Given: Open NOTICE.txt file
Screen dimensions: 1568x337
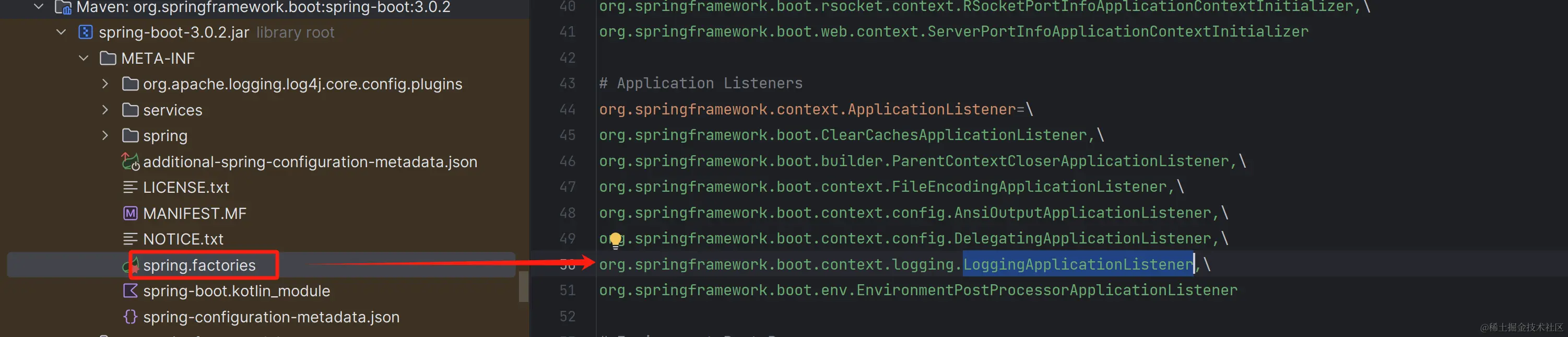Looking at the screenshot, I should [x=183, y=239].
